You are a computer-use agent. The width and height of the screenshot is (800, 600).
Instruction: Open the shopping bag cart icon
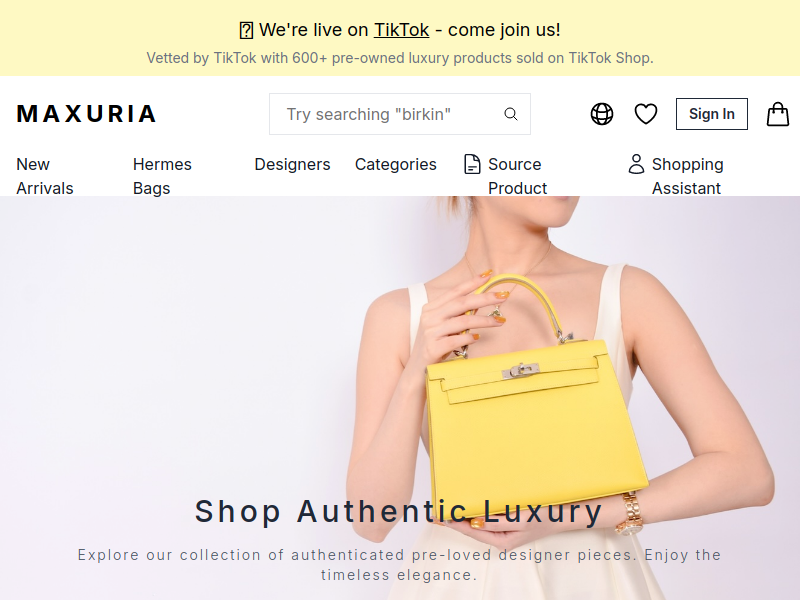[x=778, y=114]
